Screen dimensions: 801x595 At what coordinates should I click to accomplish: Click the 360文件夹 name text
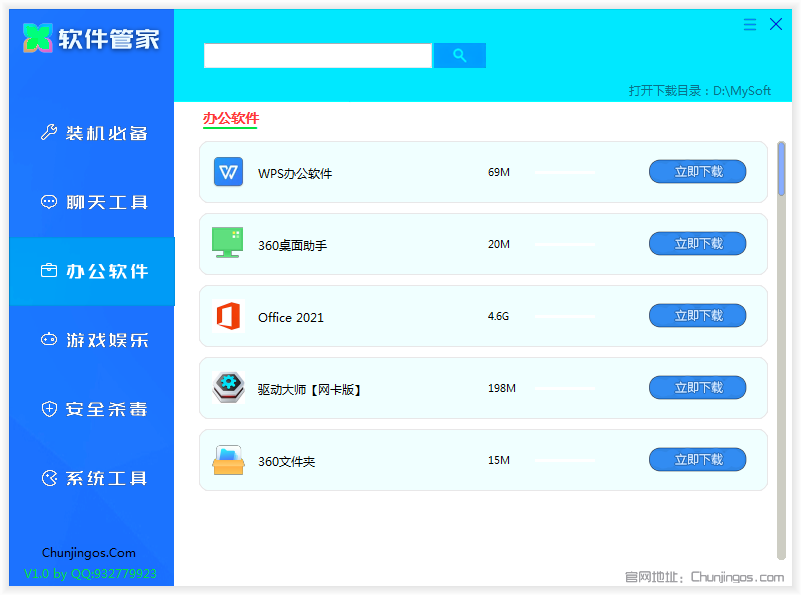(287, 462)
